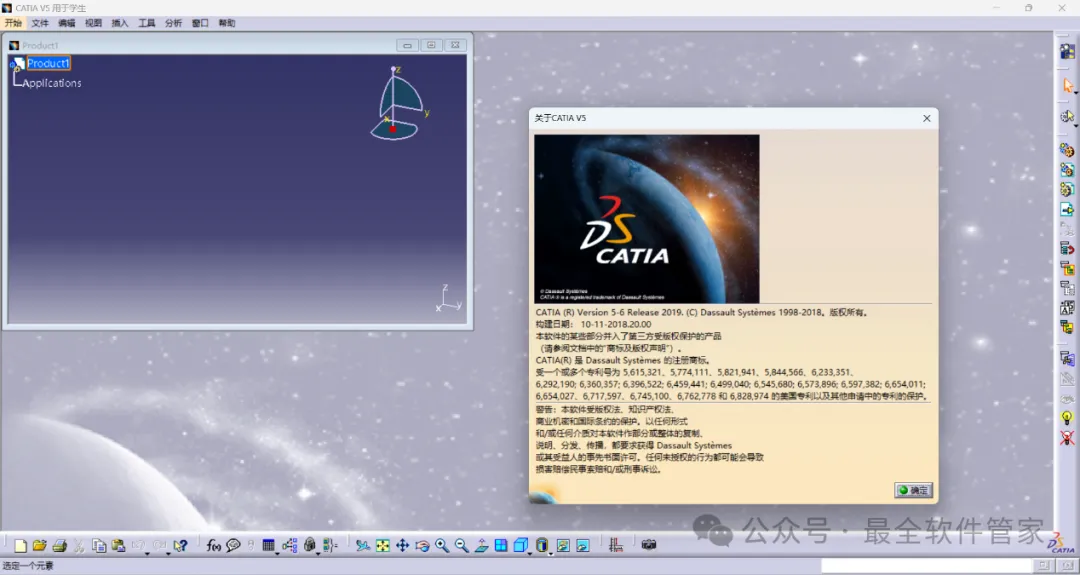Select the Product1 node in the tree

48,63
